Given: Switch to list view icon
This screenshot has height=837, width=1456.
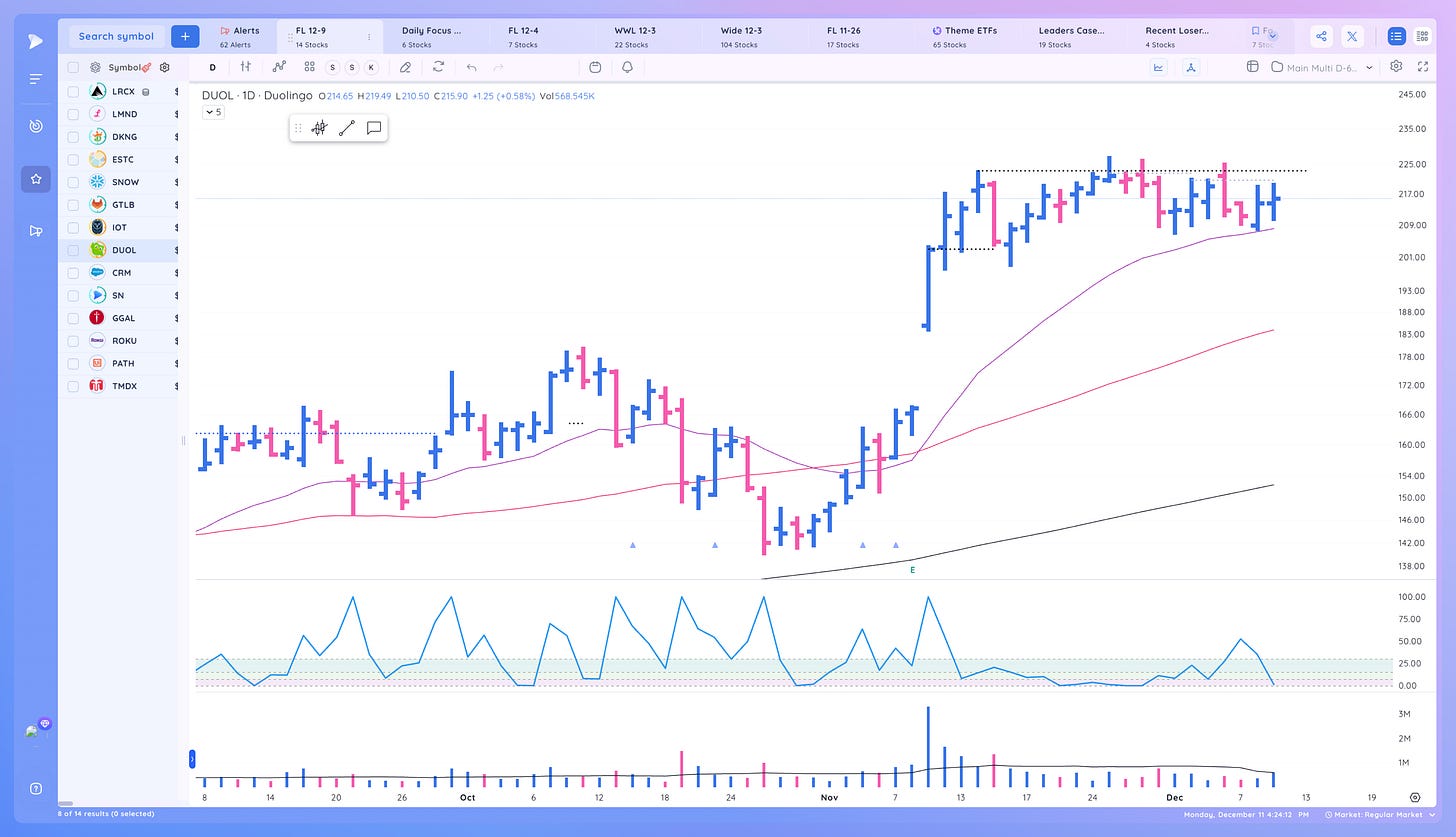Looking at the screenshot, I should point(1396,36).
